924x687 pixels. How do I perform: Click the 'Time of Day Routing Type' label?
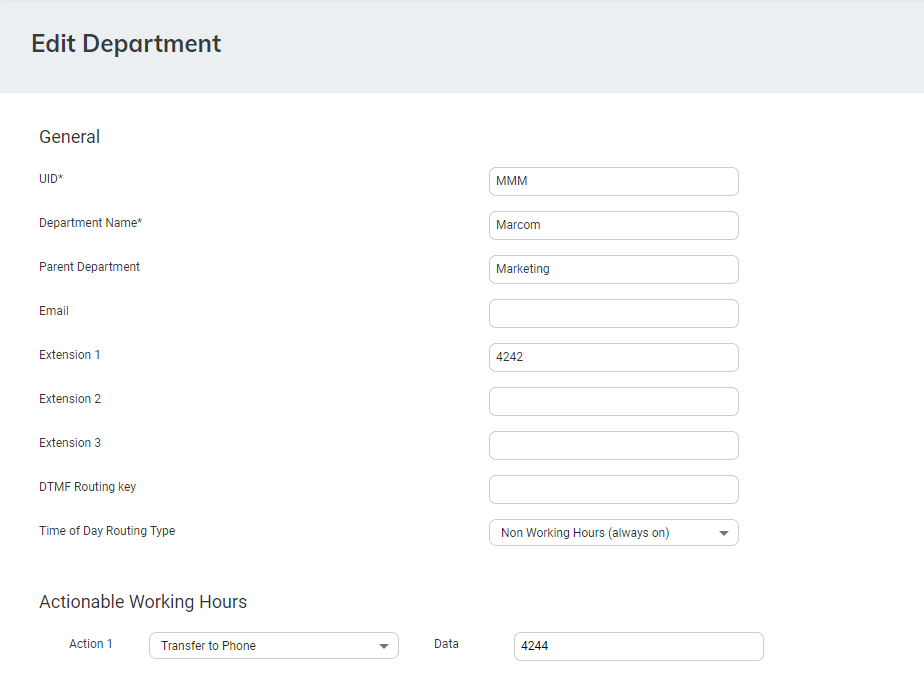[107, 531]
